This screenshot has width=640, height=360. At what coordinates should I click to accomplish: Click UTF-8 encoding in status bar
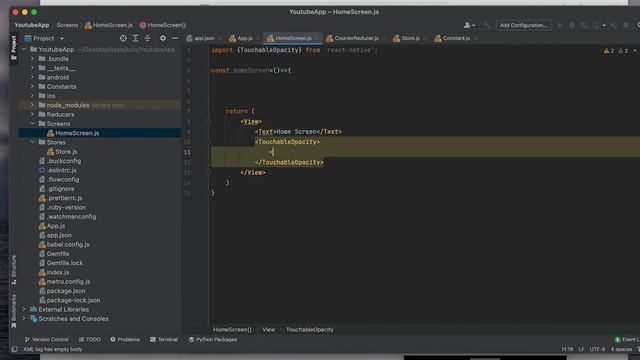tap(597, 349)
